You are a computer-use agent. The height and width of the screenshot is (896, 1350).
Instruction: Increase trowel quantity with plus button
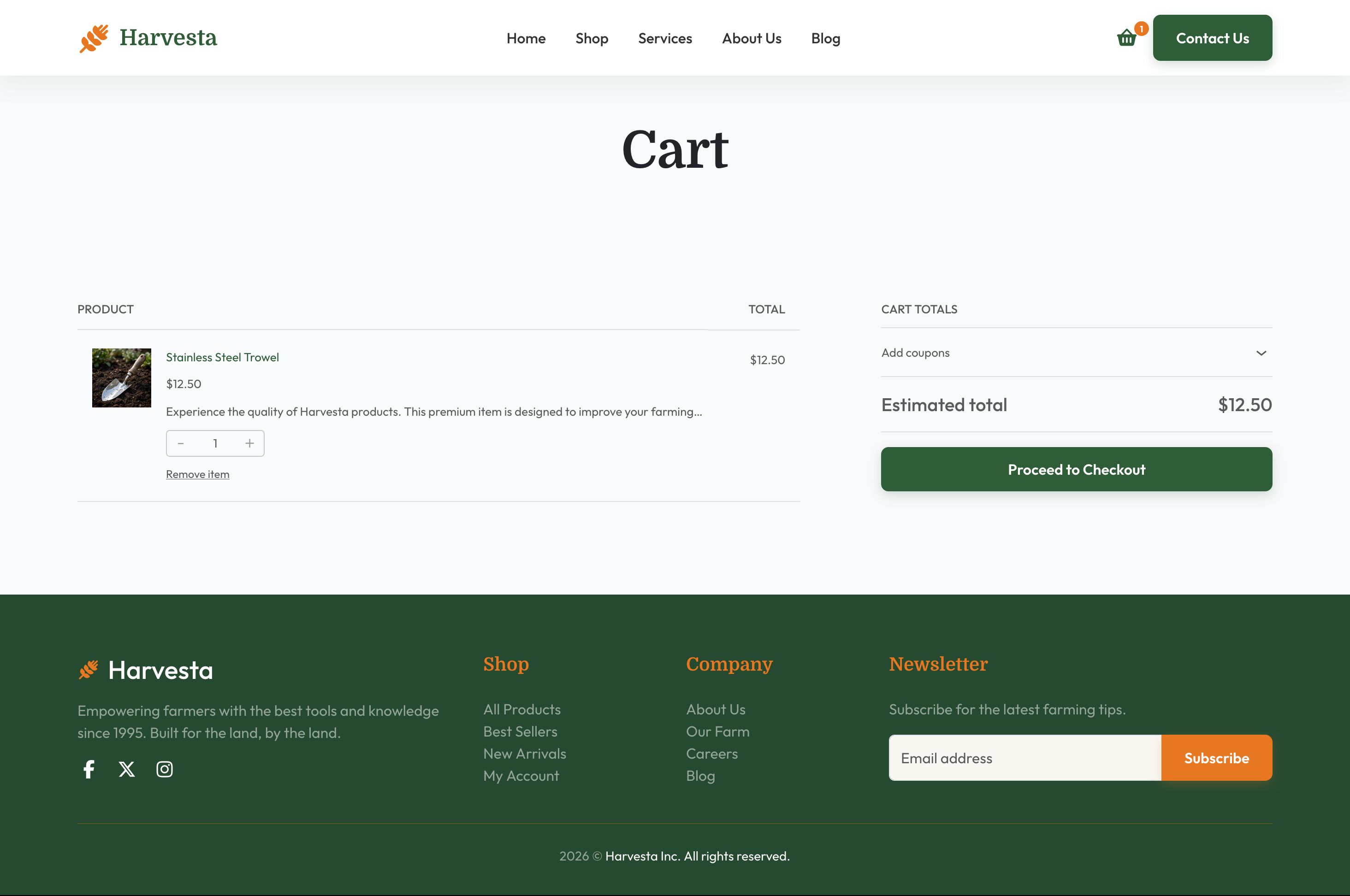coord(249,443)
